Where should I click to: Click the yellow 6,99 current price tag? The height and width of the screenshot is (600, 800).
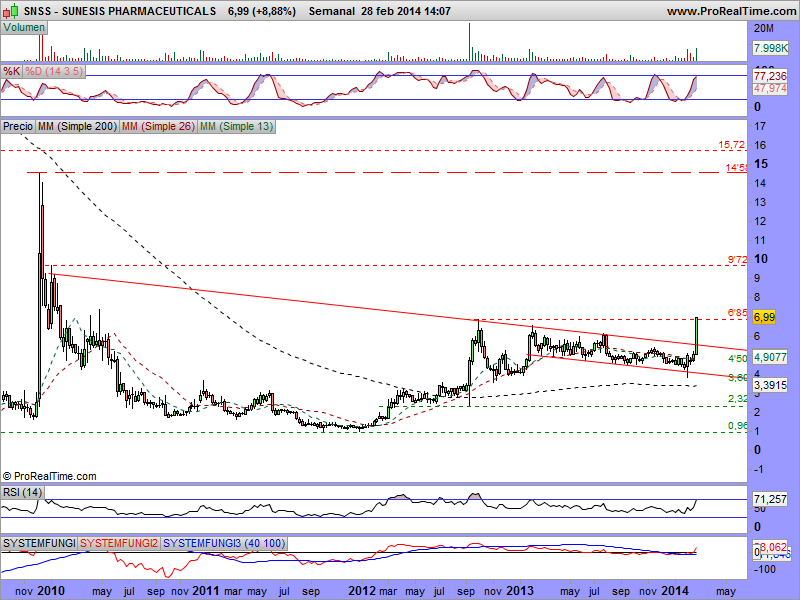click(x=764, y=317)
